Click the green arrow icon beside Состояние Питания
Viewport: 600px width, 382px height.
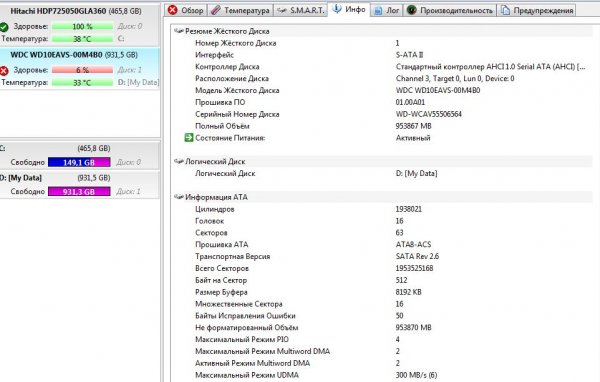click(189, 137)
